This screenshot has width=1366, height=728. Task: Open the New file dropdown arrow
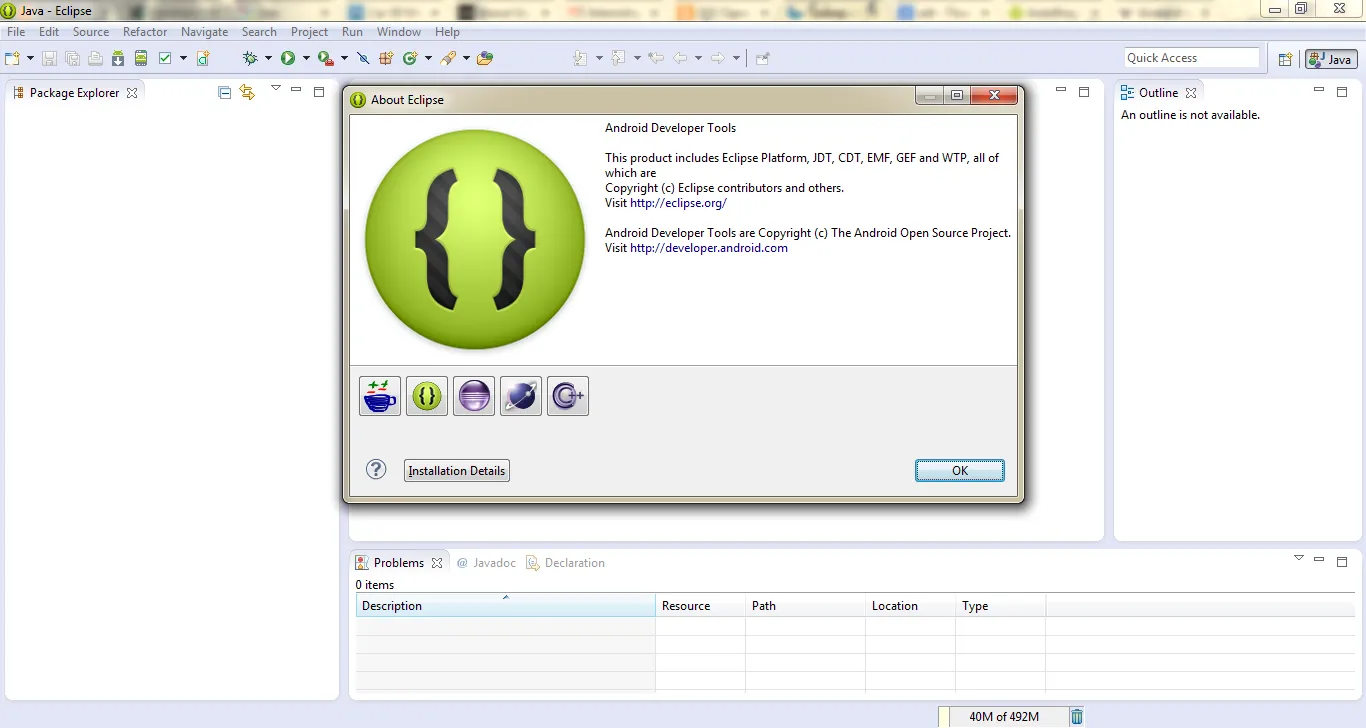point(31,58)
